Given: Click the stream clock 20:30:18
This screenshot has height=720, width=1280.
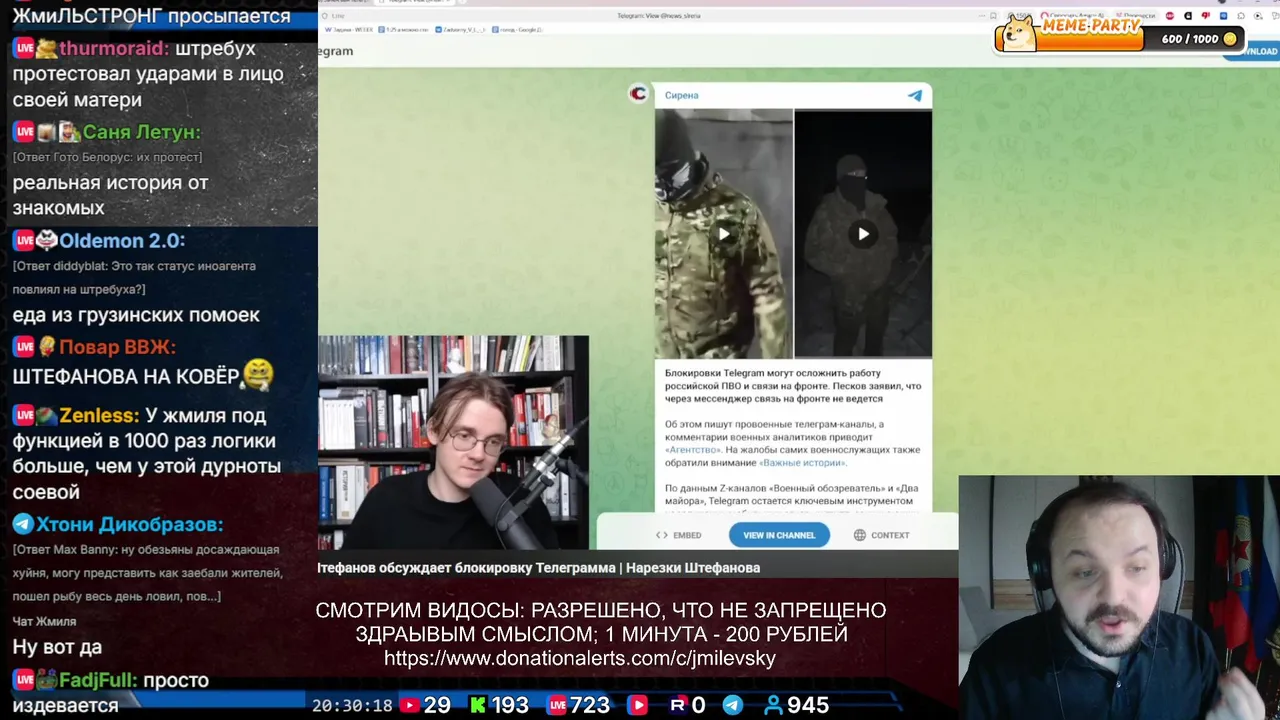Looking at the screenshot, I should click(352, 705).
